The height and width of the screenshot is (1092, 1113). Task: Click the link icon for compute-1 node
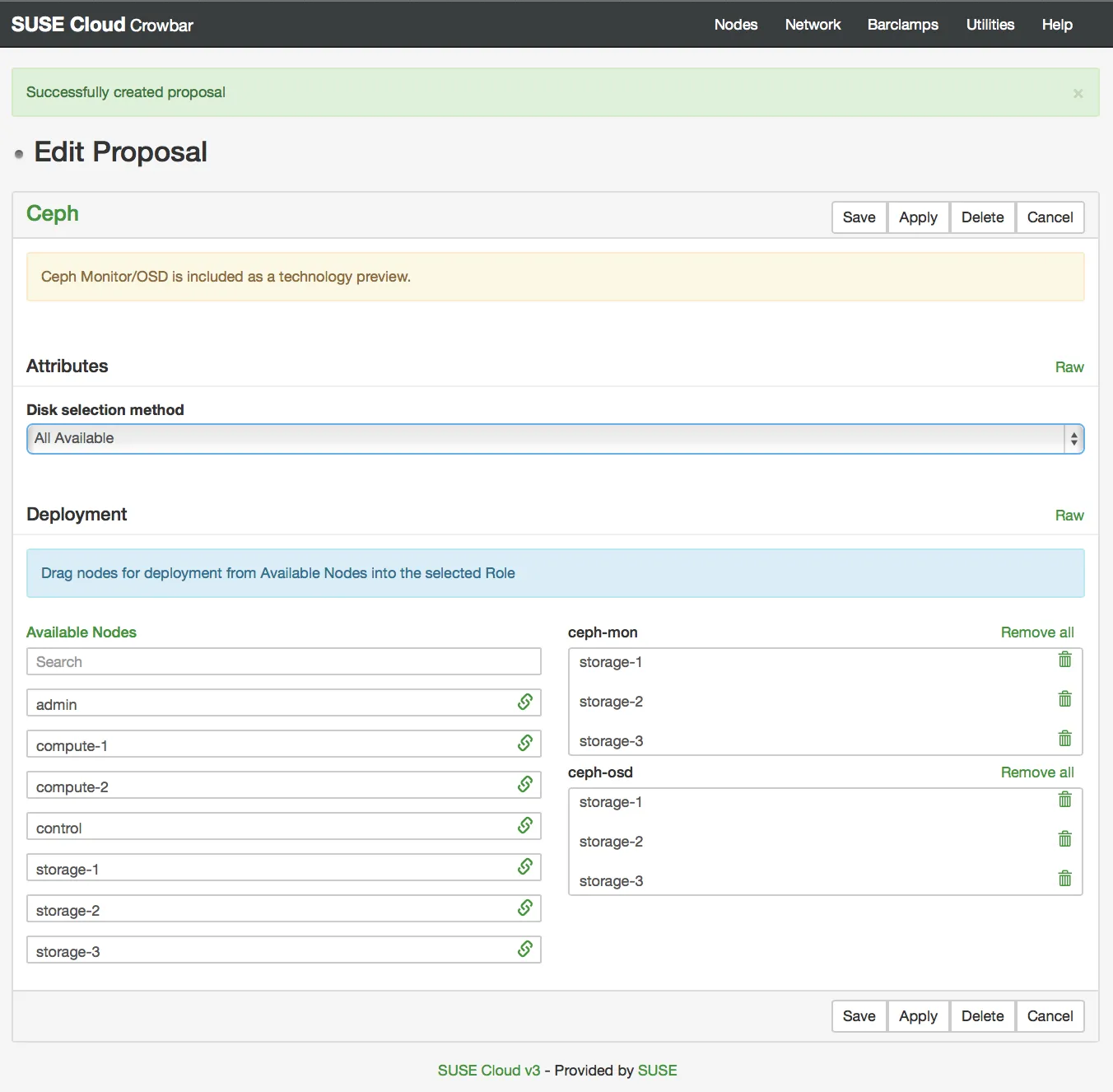tap(525, 743)
